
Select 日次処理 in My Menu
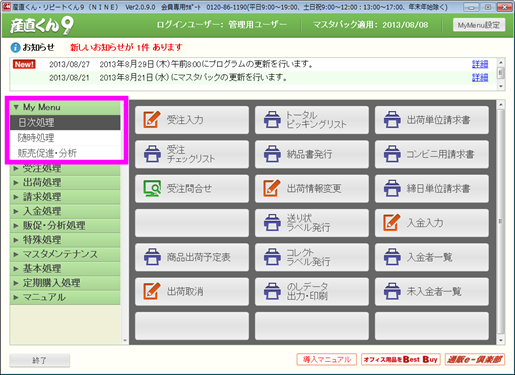click(65, 122)
